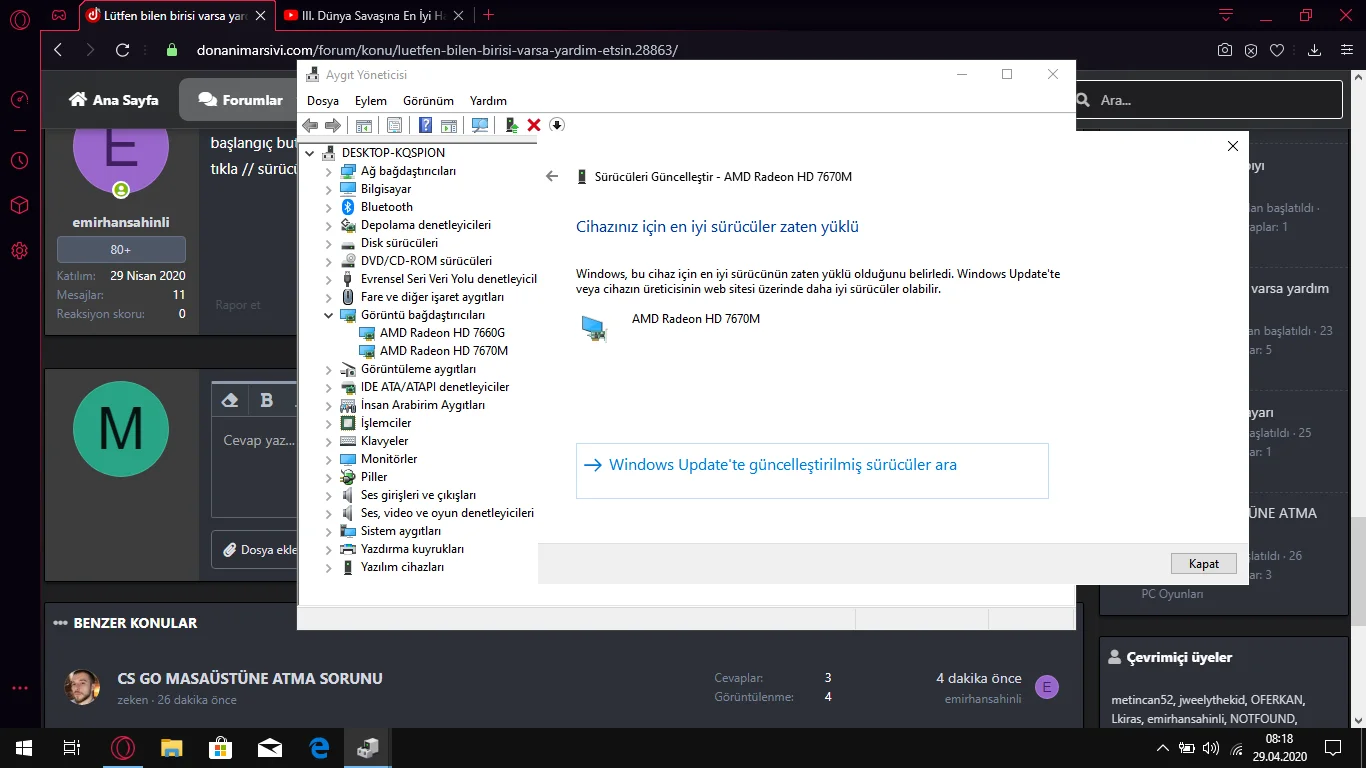This screenshot has height=768, width=1366.
Task: Click the Update driver toolbar icon
Action: pyautogui.click(x=511, y=125)
